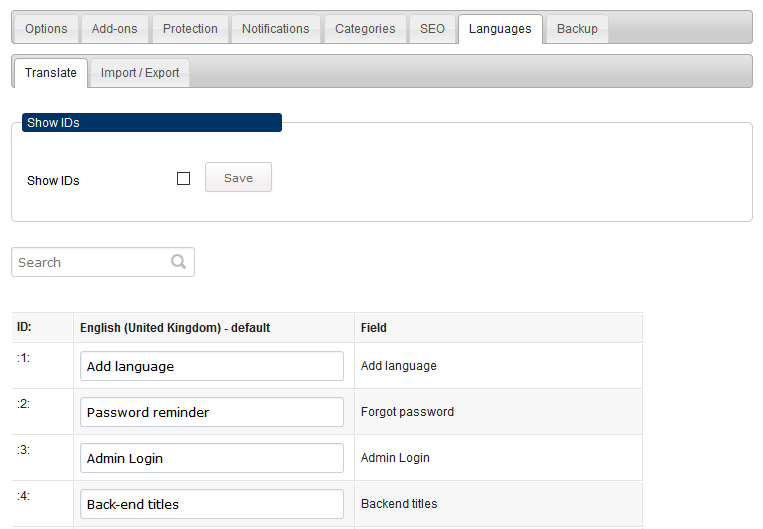
Task: Select the Categories tab
Action: coord(365,29)
